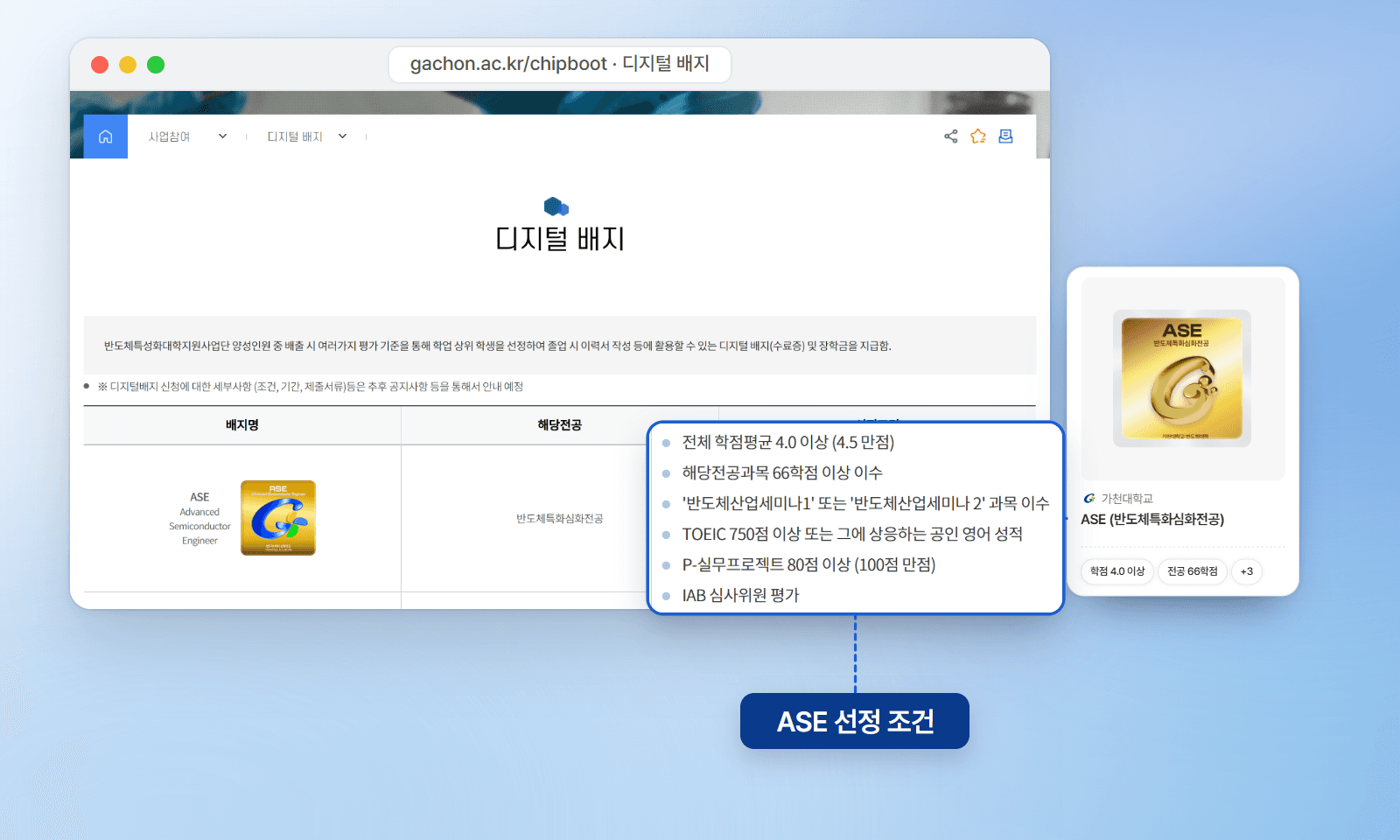Click the yellow minimize window button
1400x840 pixels.
128,65
